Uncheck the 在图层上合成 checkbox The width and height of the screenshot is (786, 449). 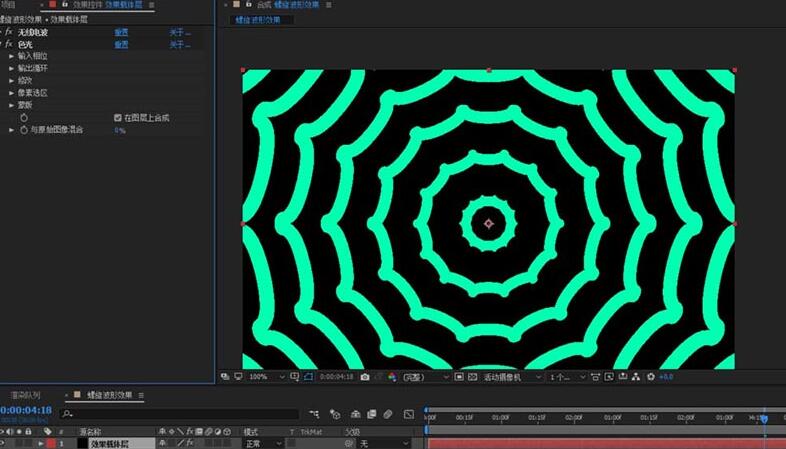click(x=118, y=117)
